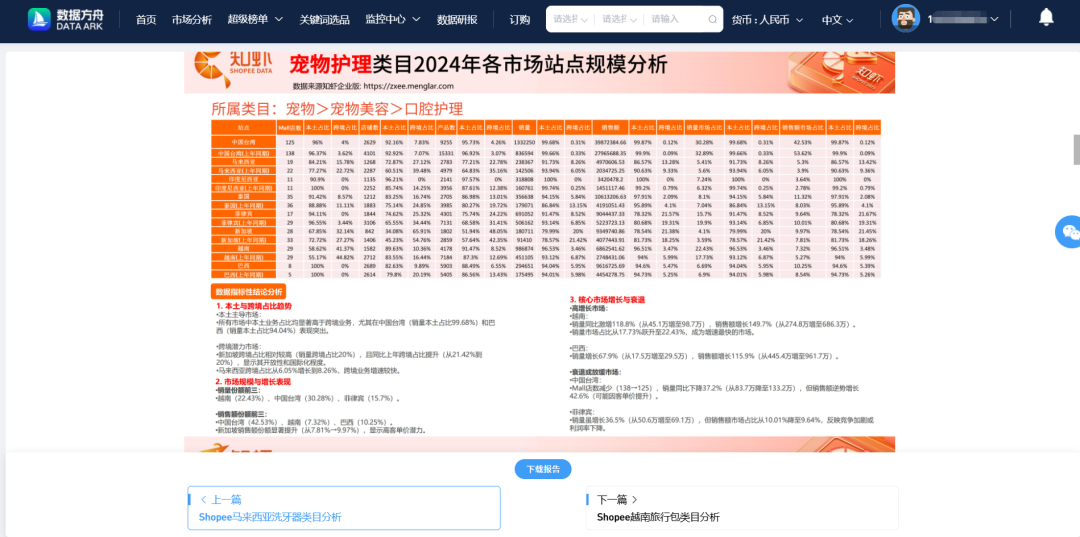This screenshot has height=537, width=1080.
Task: Click the 订购 menu item
Action: tap(520, 19)
